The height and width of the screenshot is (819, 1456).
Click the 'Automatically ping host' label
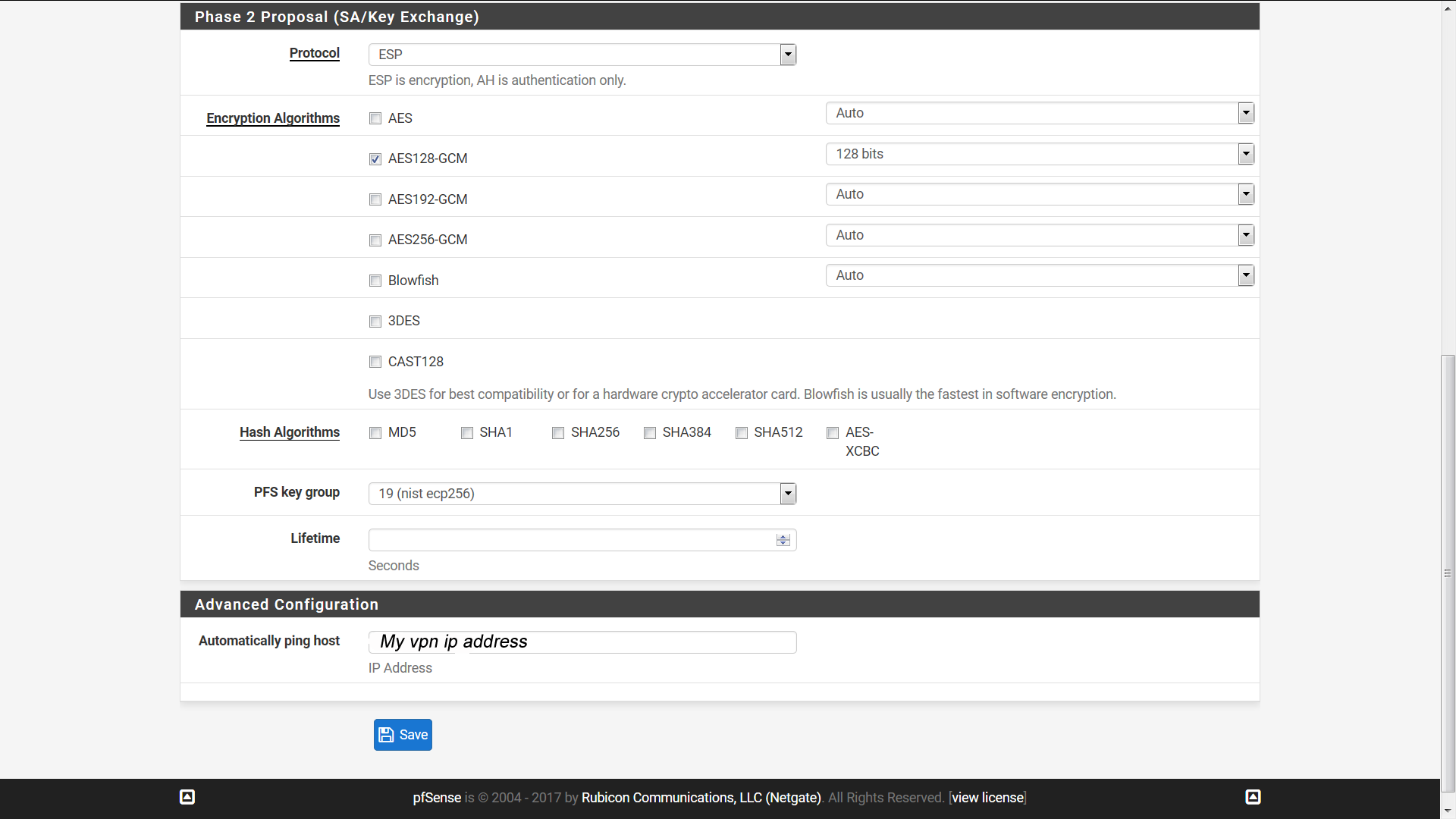click(x=269, y=641)
